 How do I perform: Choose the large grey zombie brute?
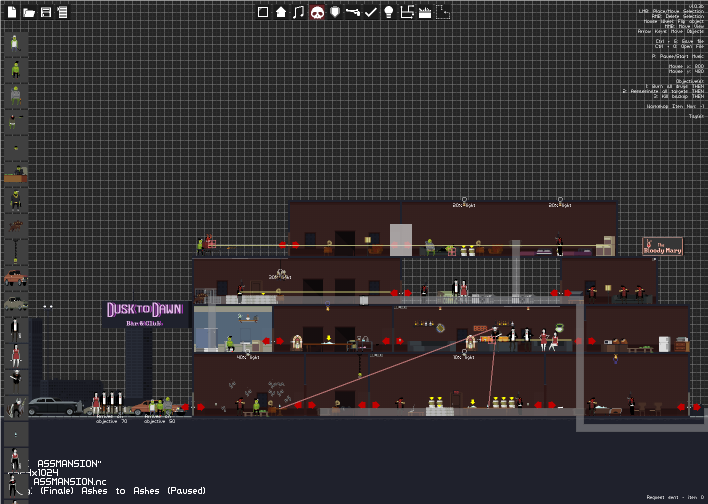[16, 96]
